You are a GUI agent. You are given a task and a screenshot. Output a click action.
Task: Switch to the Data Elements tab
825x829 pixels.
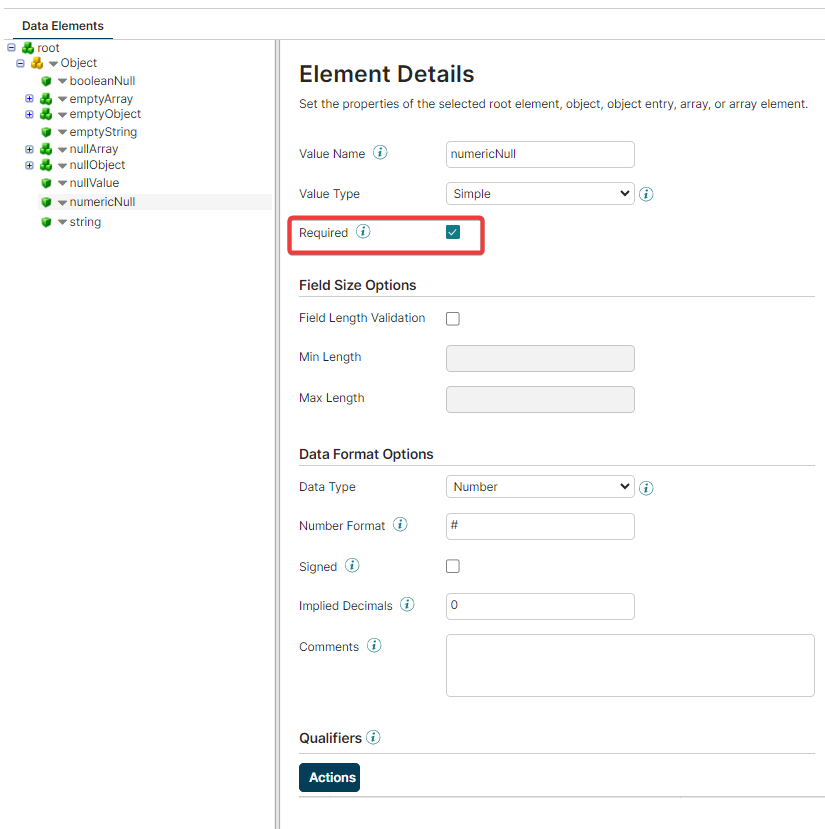point(61,25)
